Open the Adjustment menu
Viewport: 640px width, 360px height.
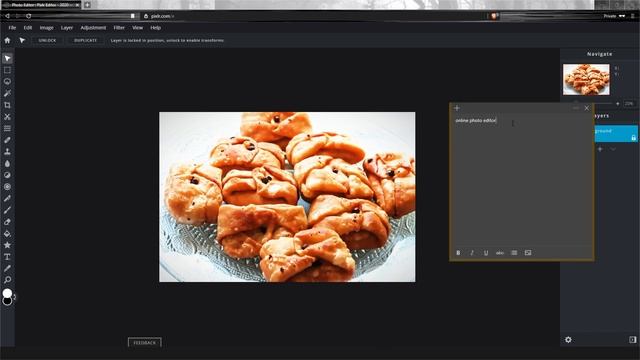tap(93, 28)
